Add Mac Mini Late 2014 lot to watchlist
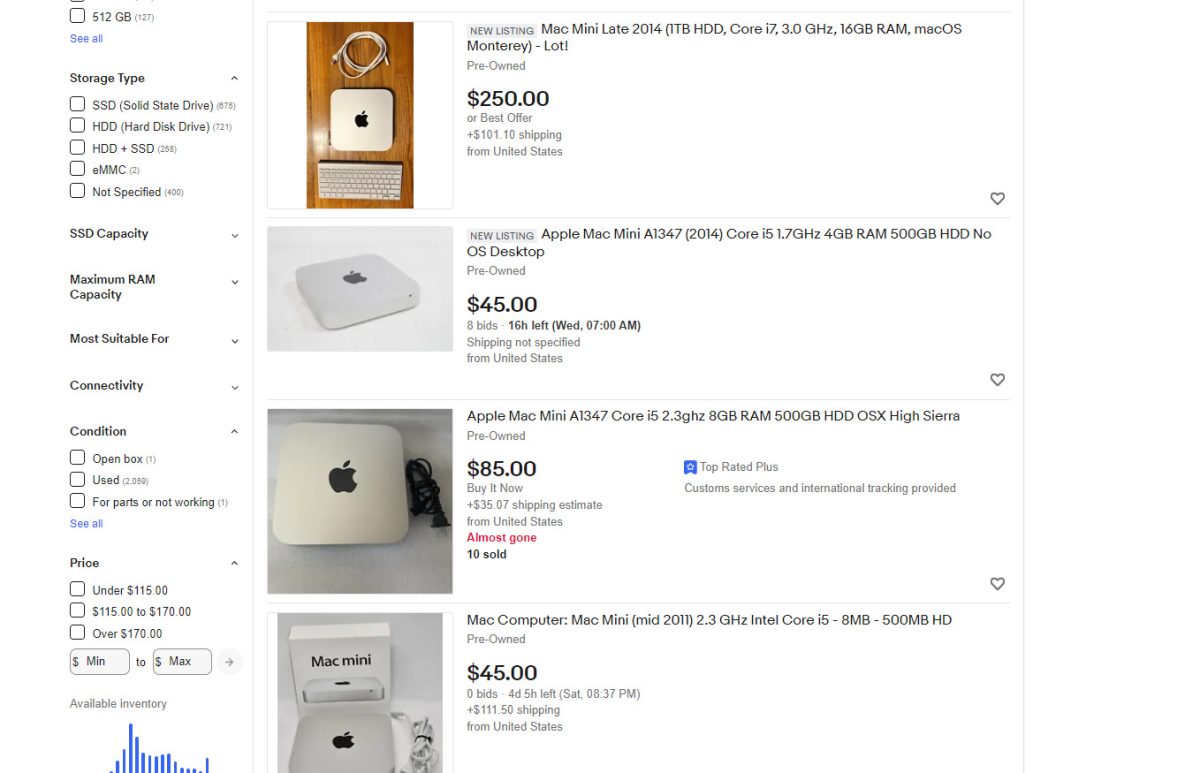The image size is (1200, 773). pos(997,198)
